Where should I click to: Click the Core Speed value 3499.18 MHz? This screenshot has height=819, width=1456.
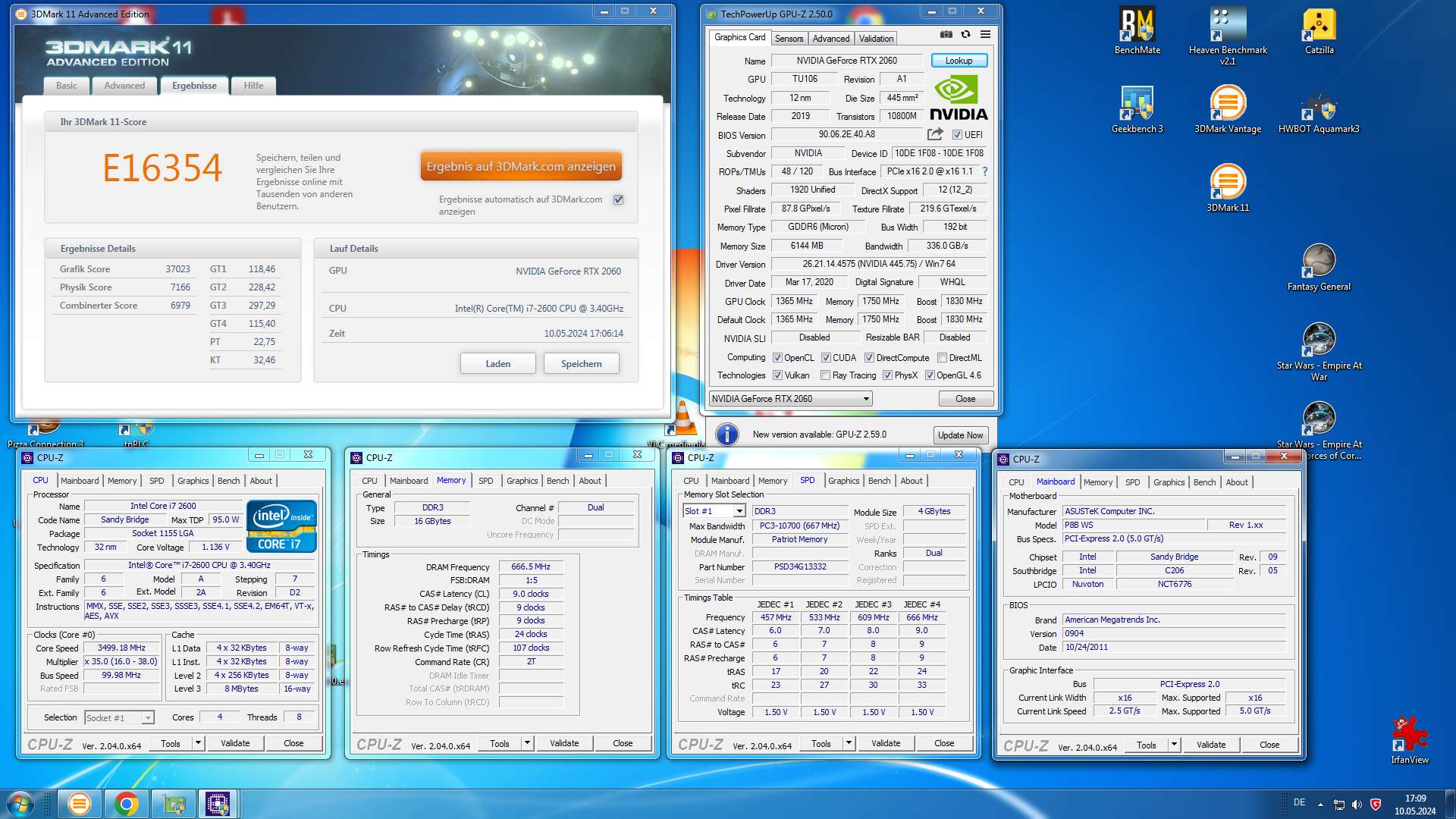(121, 648)
